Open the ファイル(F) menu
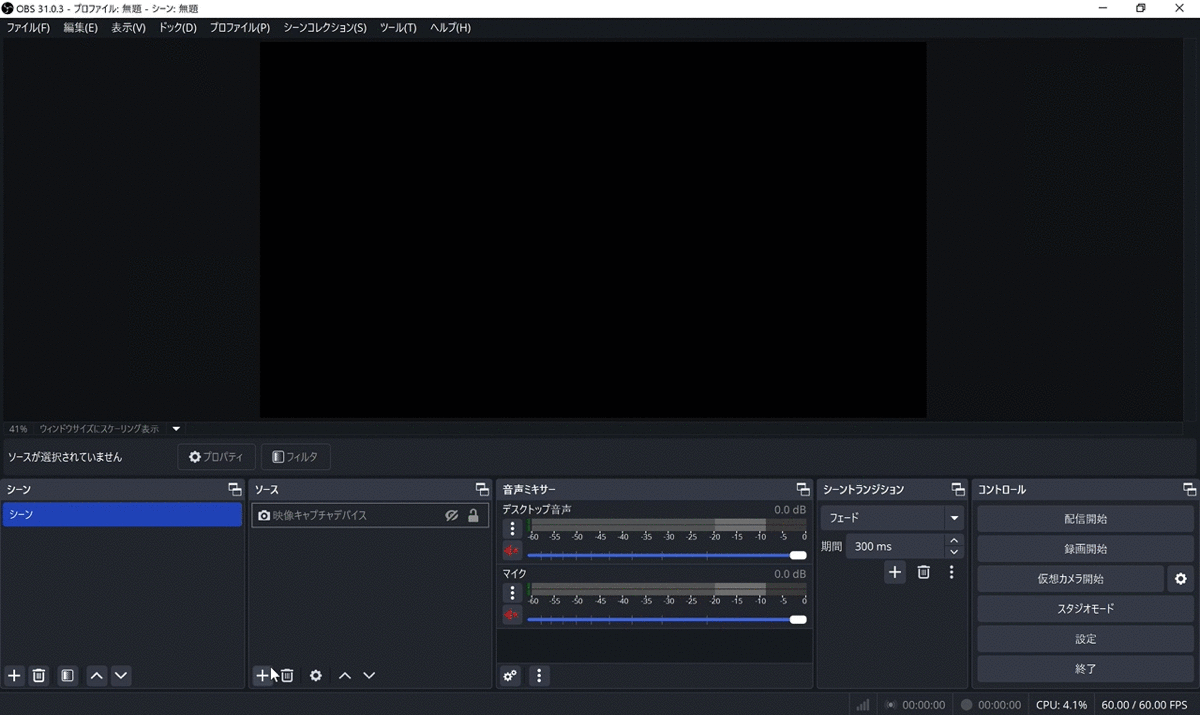This screenshot has width=1200, height=715. point(28,28)
